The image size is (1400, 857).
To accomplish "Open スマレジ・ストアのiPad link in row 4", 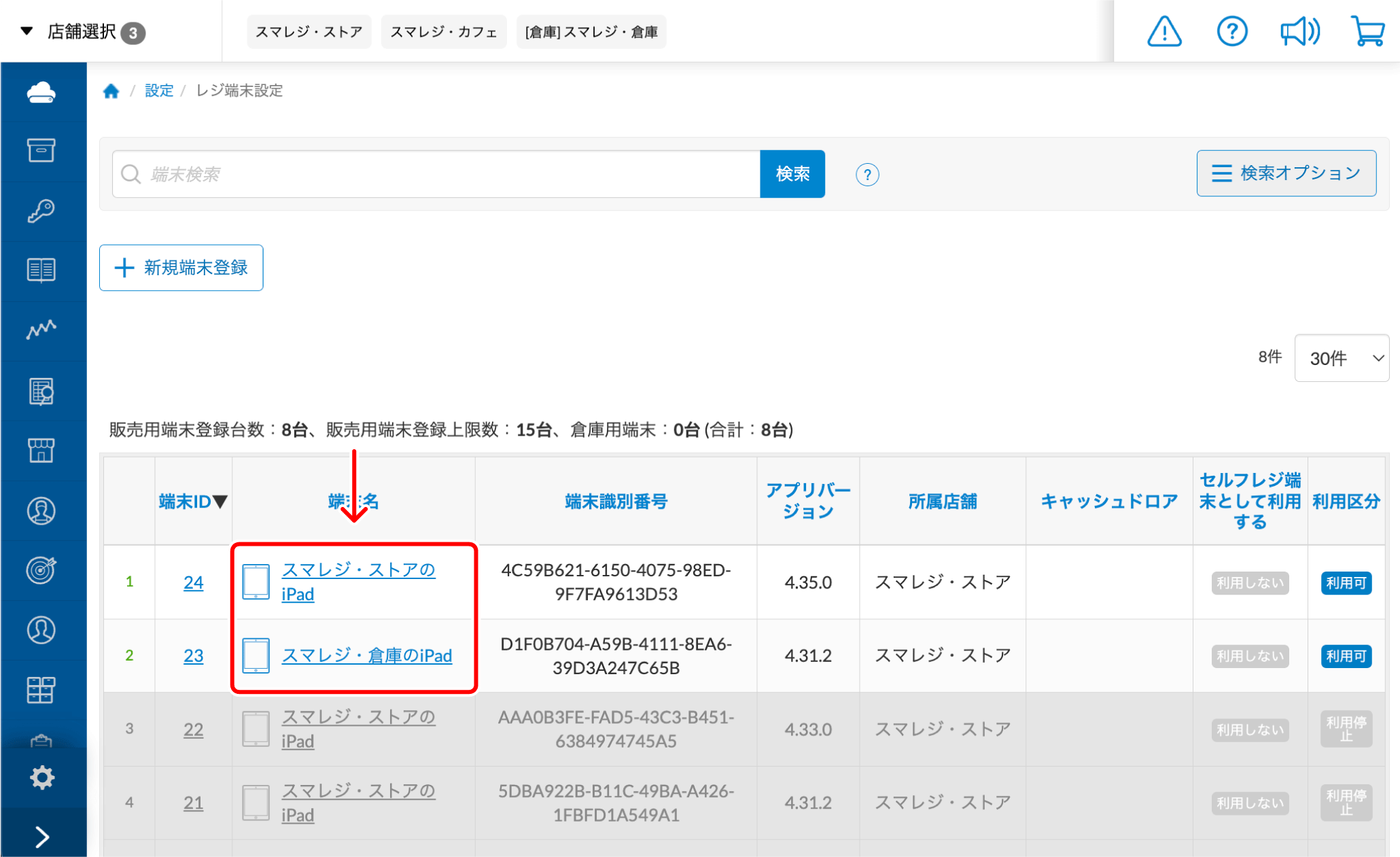I will [x=358, y=803].
